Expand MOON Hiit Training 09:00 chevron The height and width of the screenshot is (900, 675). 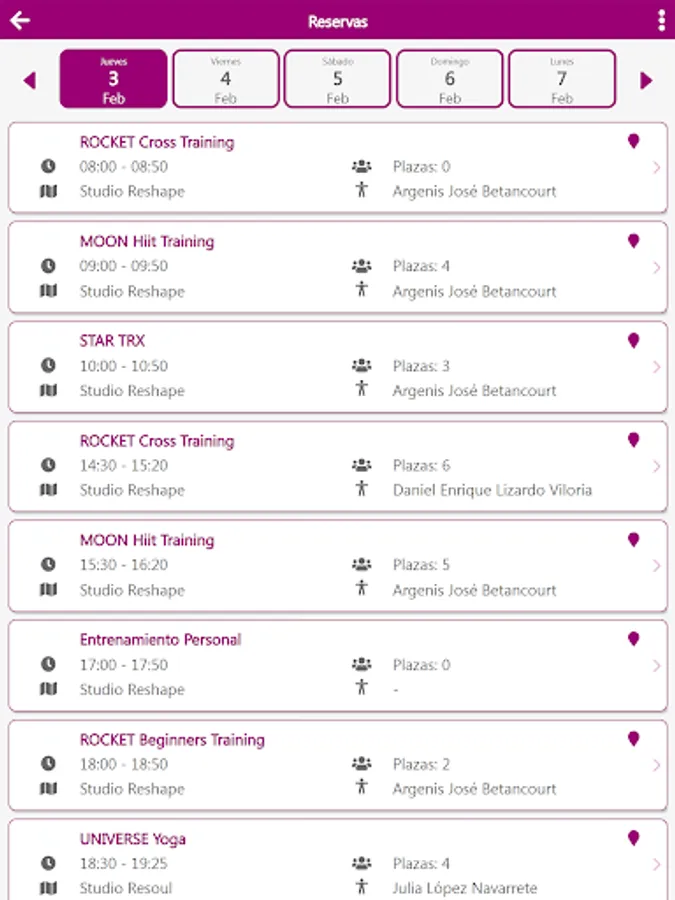[x=657, y=267]
